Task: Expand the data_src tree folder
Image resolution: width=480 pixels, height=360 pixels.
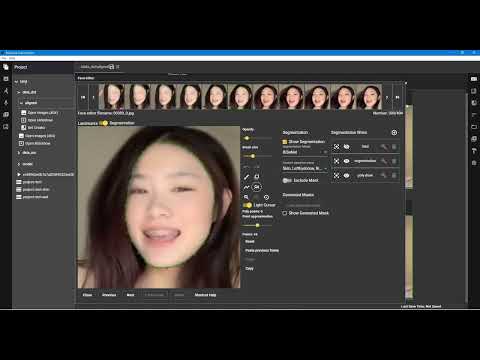Action: [19, 153]
